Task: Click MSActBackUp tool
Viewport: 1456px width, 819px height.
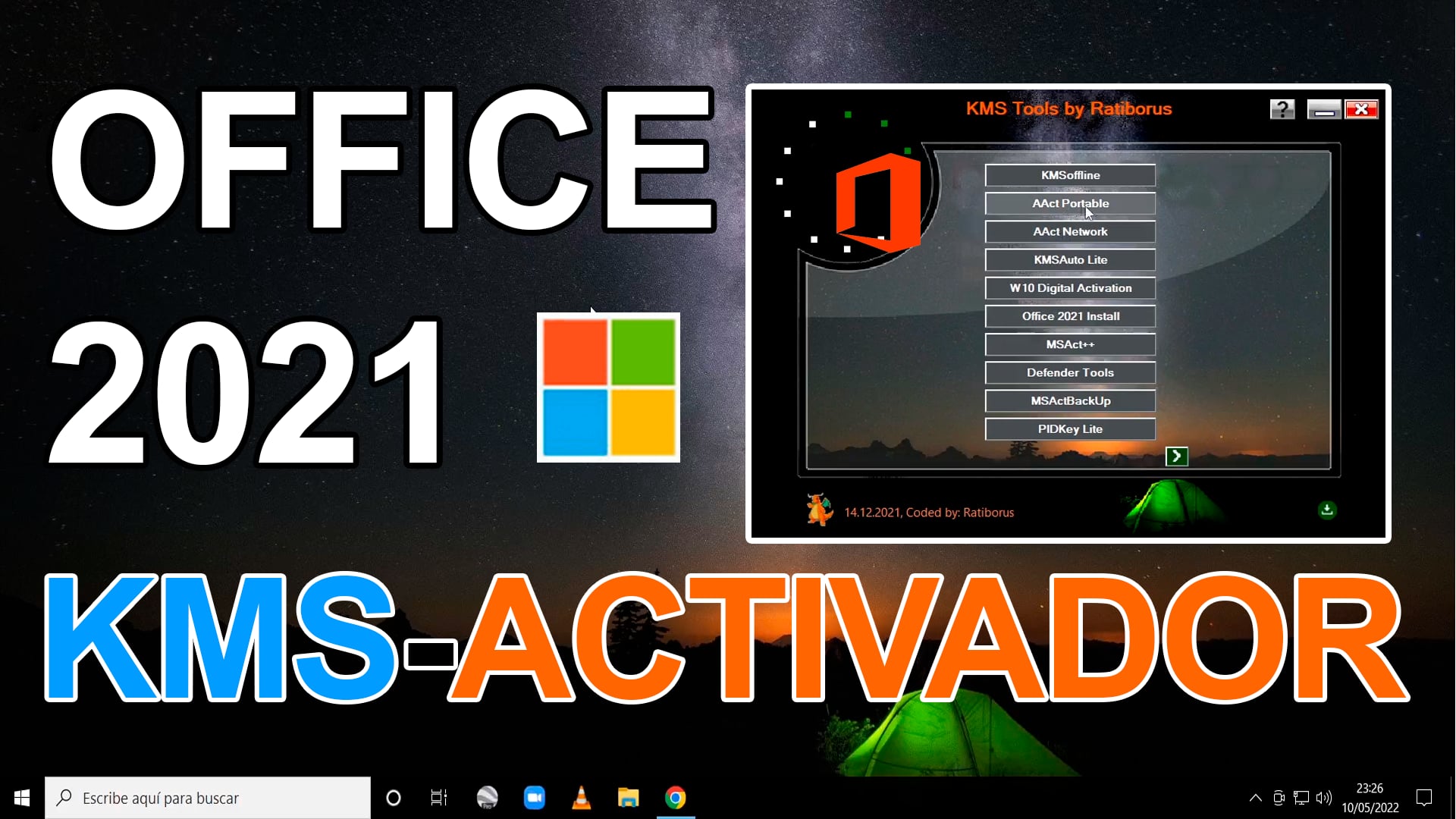Action: (x=1070, y=400)
